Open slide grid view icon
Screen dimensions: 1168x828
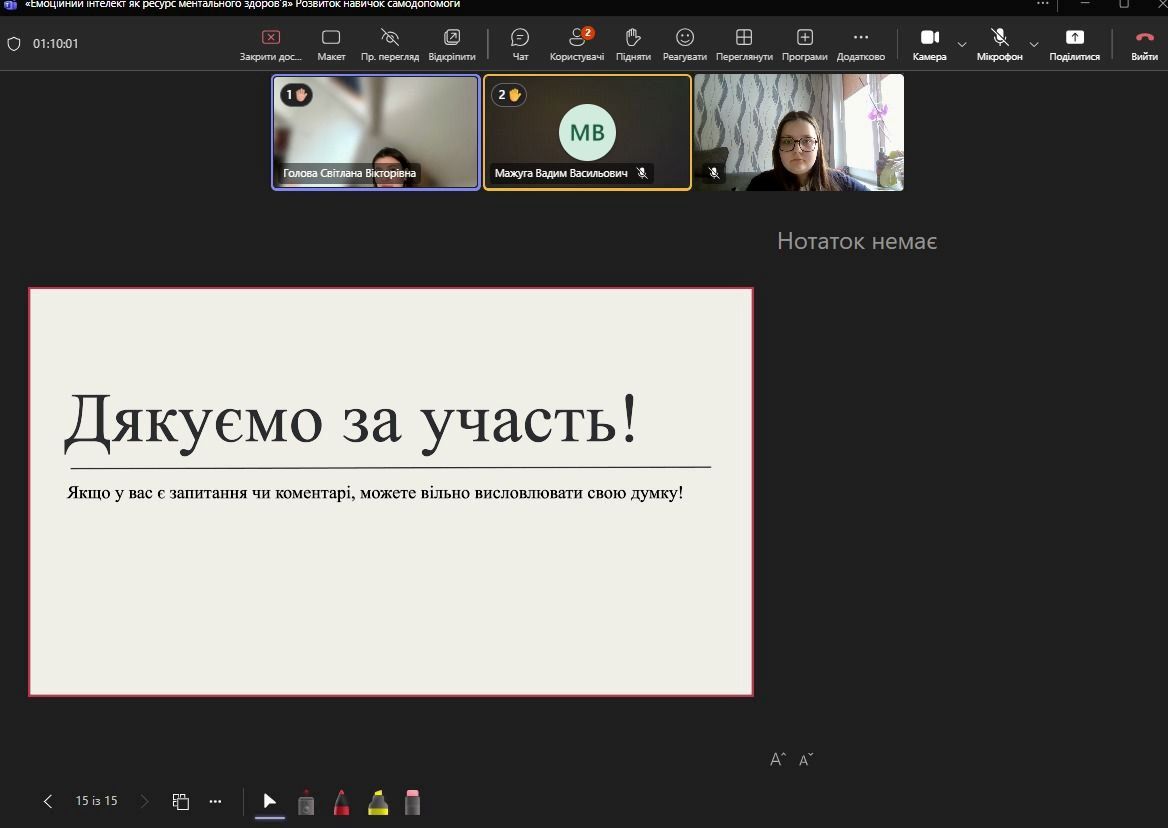[181, 801]
